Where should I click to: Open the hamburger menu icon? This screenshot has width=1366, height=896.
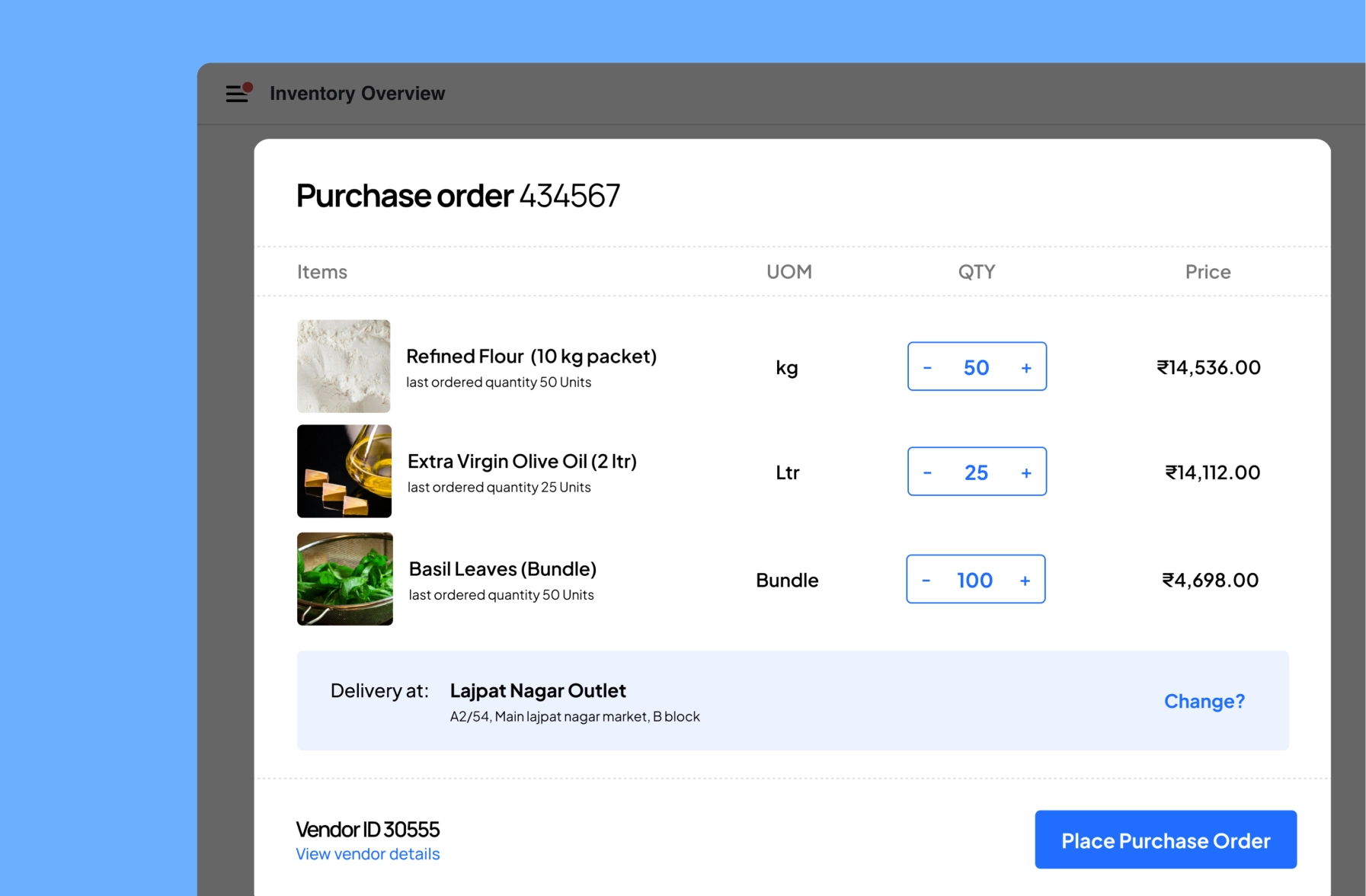pyautogui.click(x=238, y=93)
